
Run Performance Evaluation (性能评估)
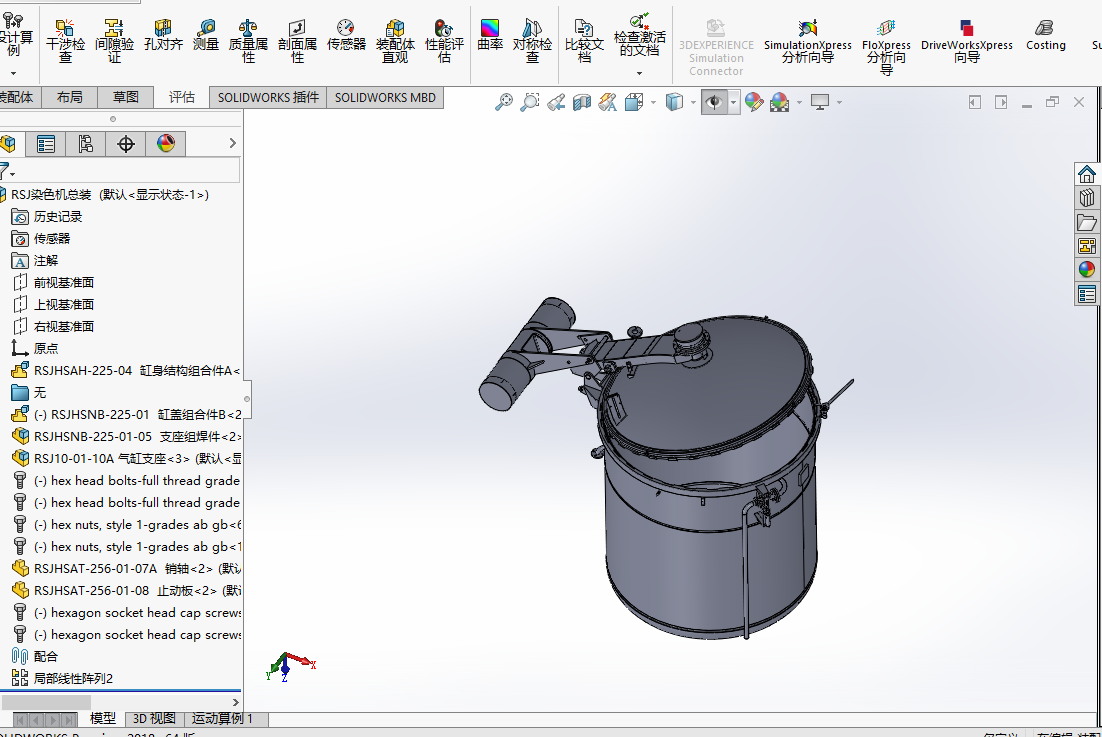[x=444, y=41]
